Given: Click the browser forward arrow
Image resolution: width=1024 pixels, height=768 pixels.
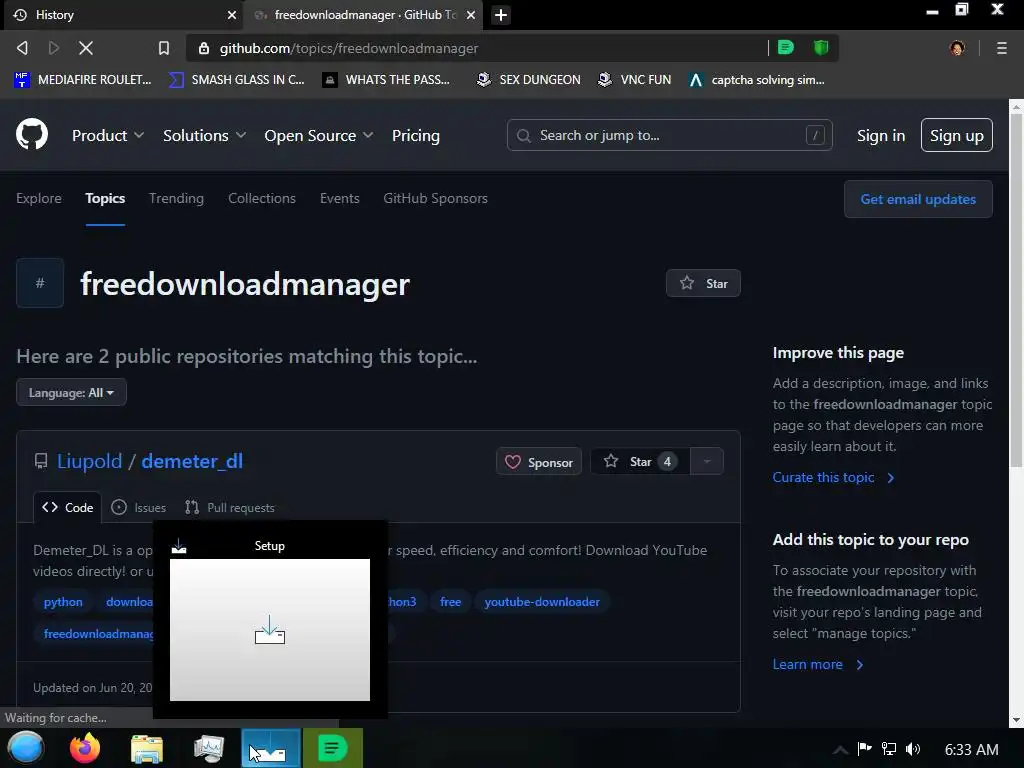Looking at the screenshot, I should click(x=54, y=48).
